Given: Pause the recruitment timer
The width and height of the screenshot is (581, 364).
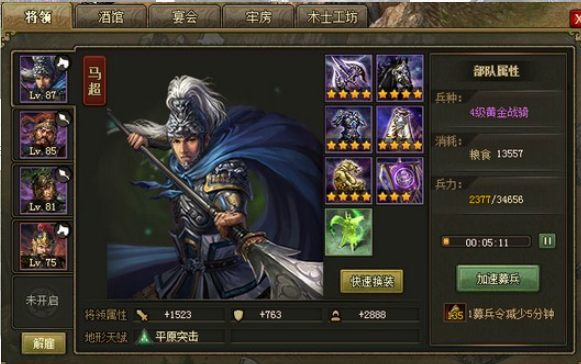Looking at the screenshot, I should tap(547, 241).
